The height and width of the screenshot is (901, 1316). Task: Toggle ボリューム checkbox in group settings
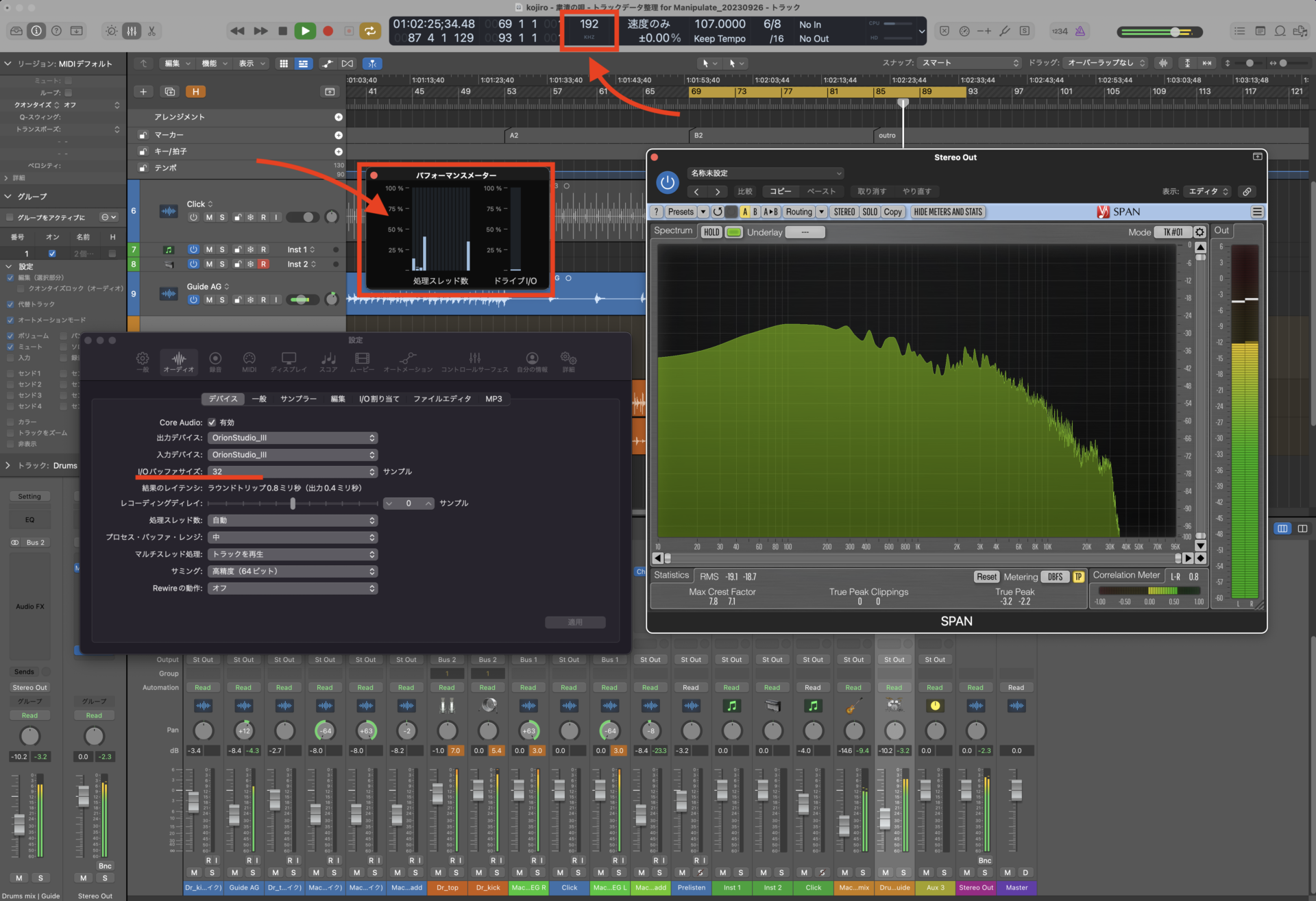pos(10,336)
